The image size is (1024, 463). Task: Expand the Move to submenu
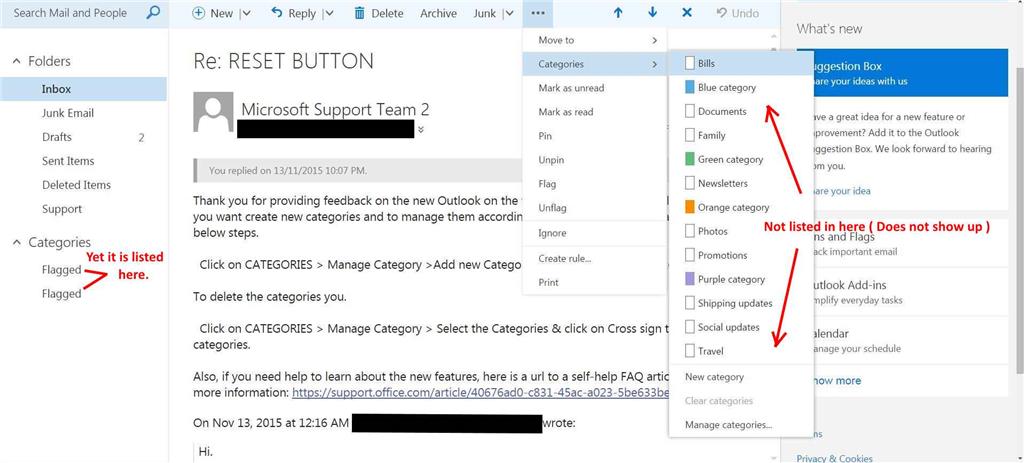point(594,40)
